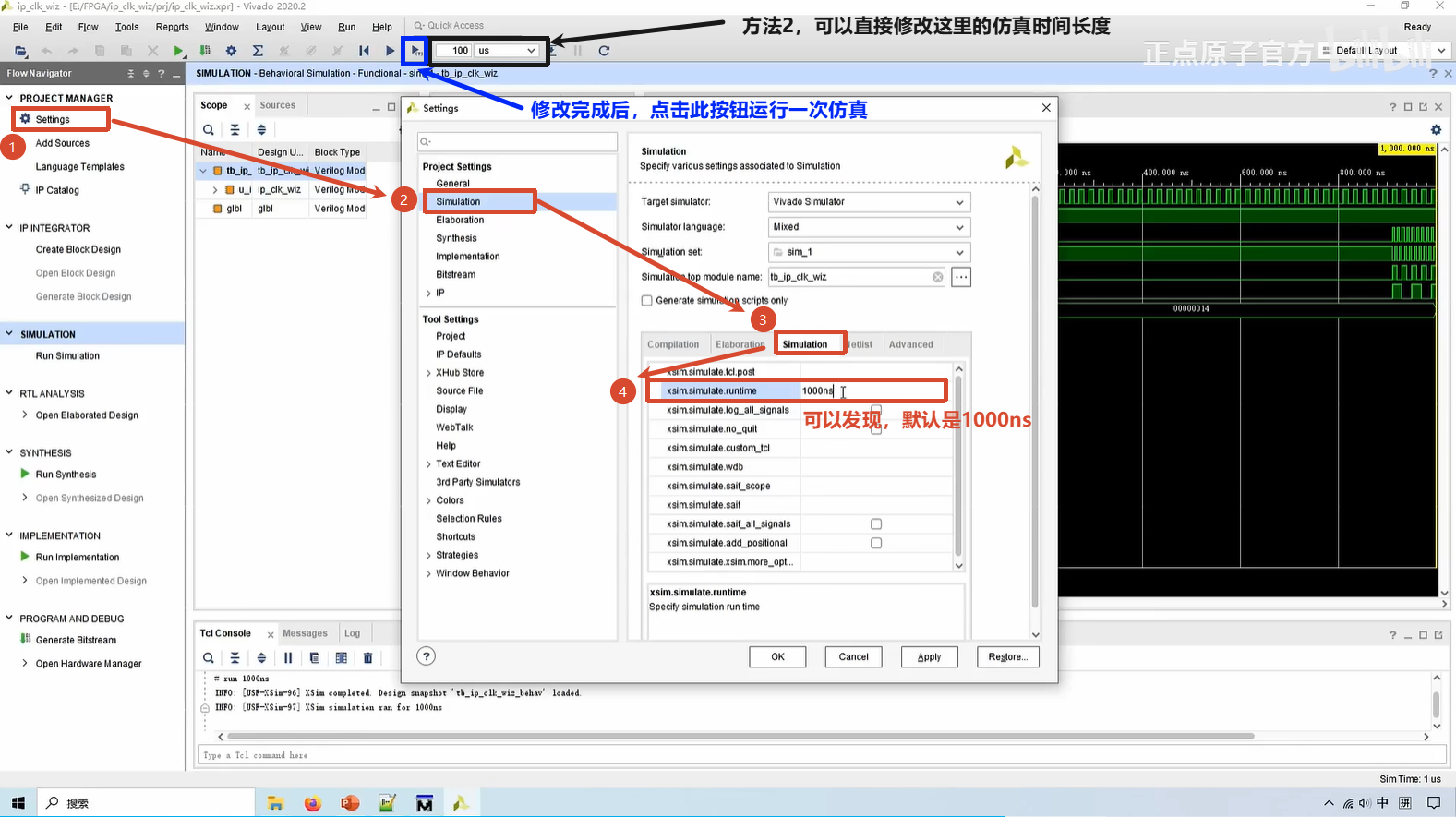Image resolution: width=1456 pixels, height=817 pixels.
Task: Click the green Run toolbar icon
Action: 178,51
